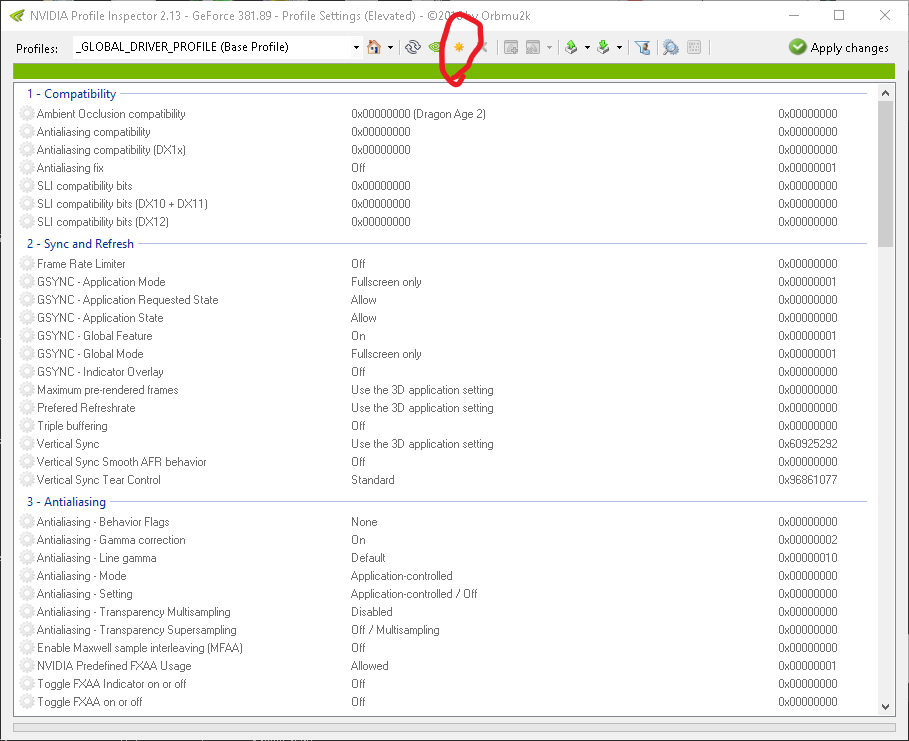Import a profile from file
Image resolution: width=909 pixels, height=741 pixels.
coord(603,47)
